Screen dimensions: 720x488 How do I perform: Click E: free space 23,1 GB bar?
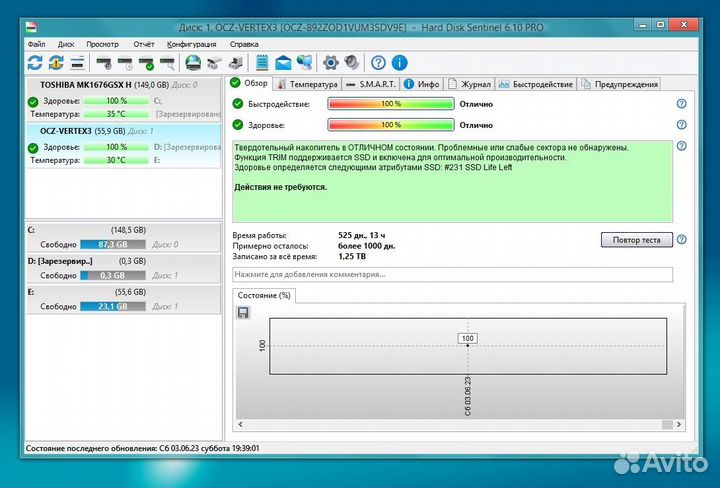113,306
